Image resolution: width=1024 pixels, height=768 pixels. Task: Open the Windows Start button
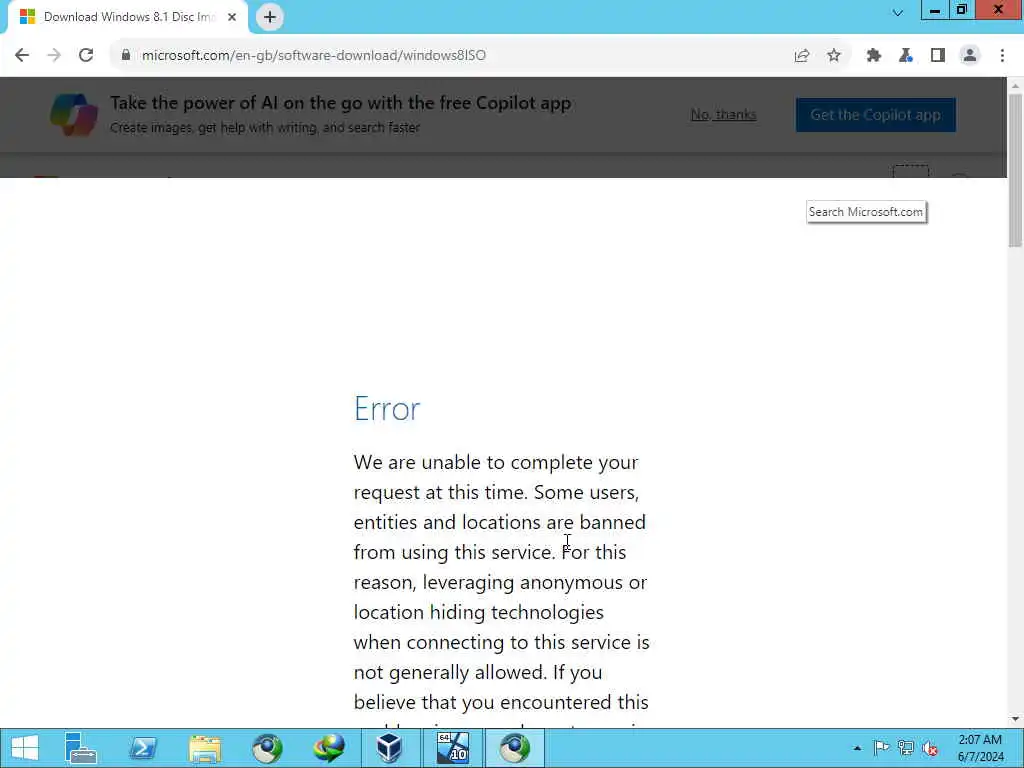pos(25,748)
